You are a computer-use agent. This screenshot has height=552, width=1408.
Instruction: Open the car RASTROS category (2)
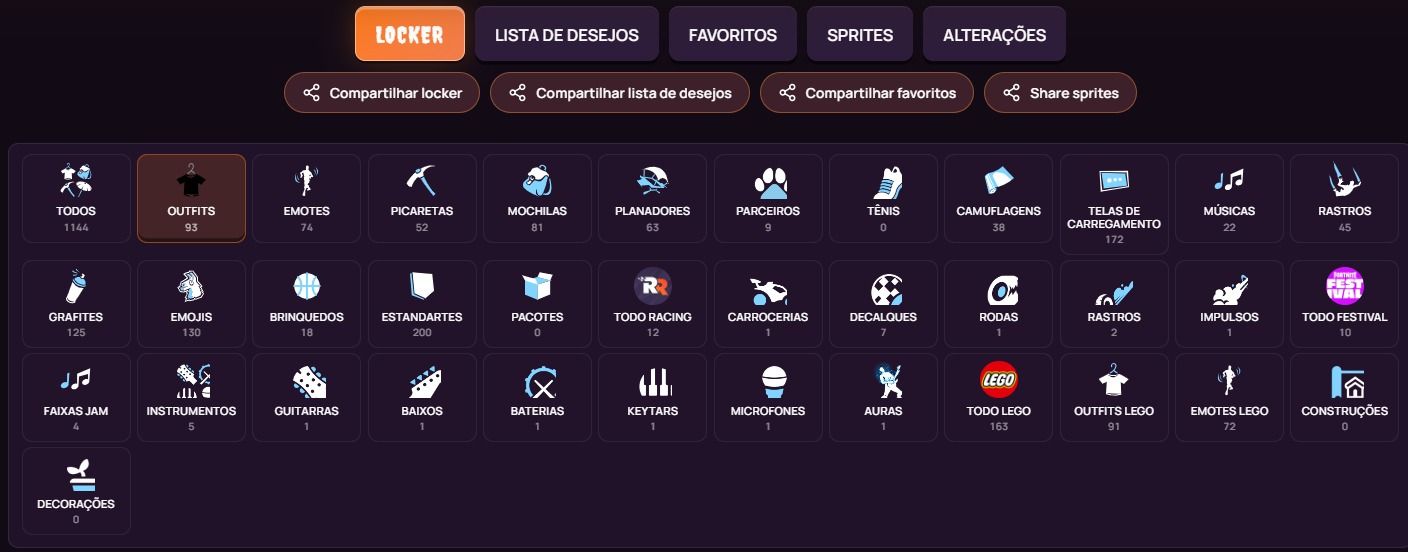1114,304
